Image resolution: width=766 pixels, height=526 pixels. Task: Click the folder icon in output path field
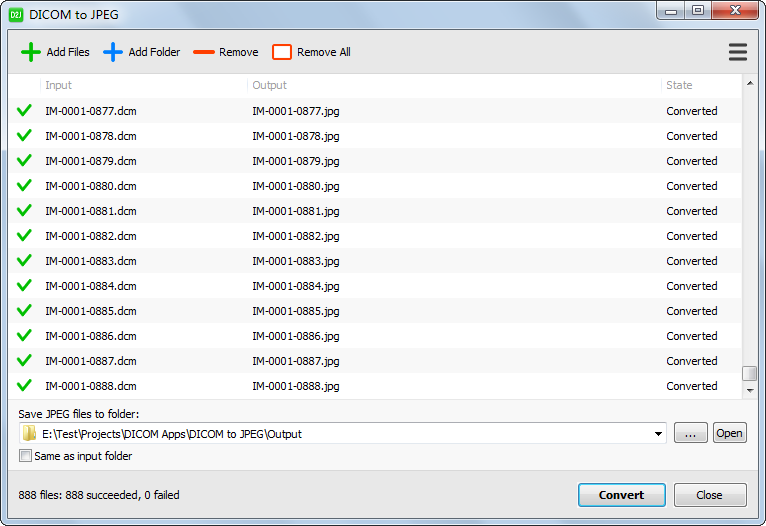pos(30,434)
